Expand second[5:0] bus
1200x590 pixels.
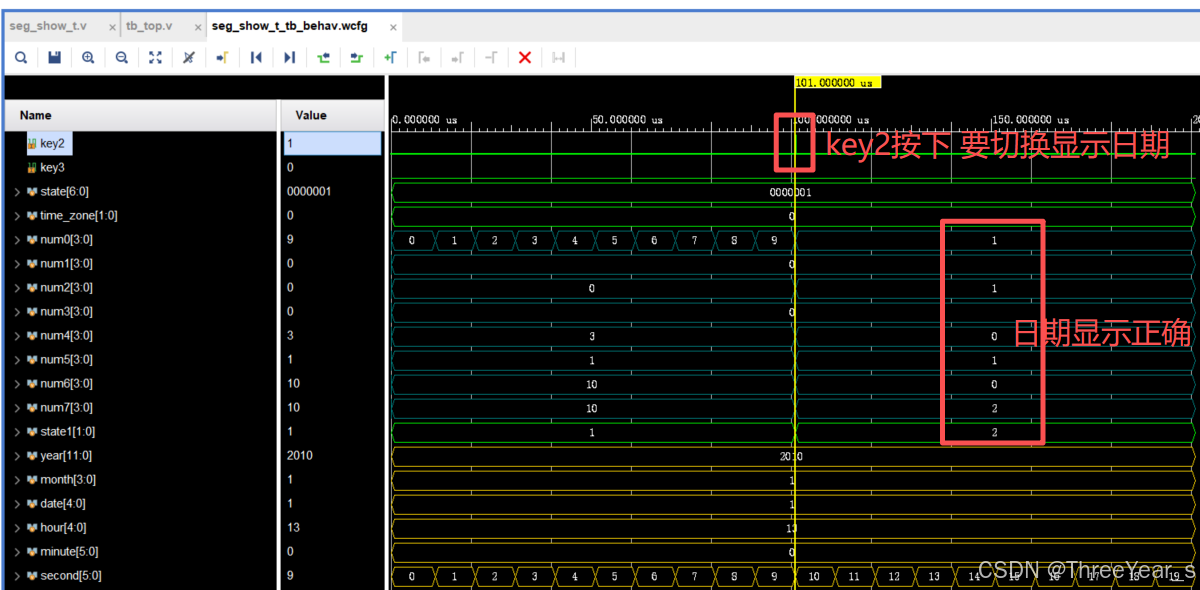click(x=17, y=575)
